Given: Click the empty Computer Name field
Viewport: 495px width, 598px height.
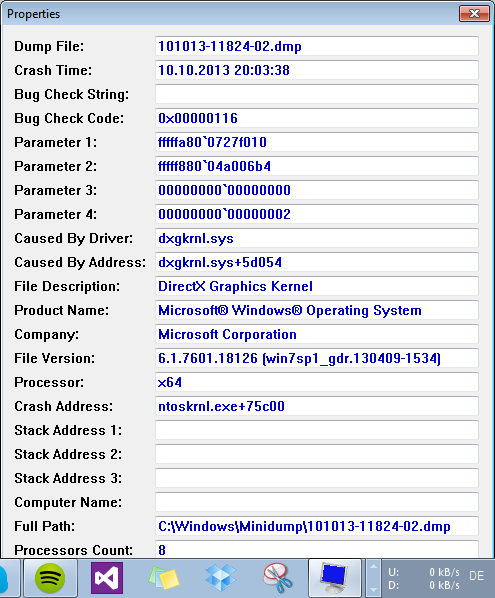Looking at the screenshot, I should (317, 503).
